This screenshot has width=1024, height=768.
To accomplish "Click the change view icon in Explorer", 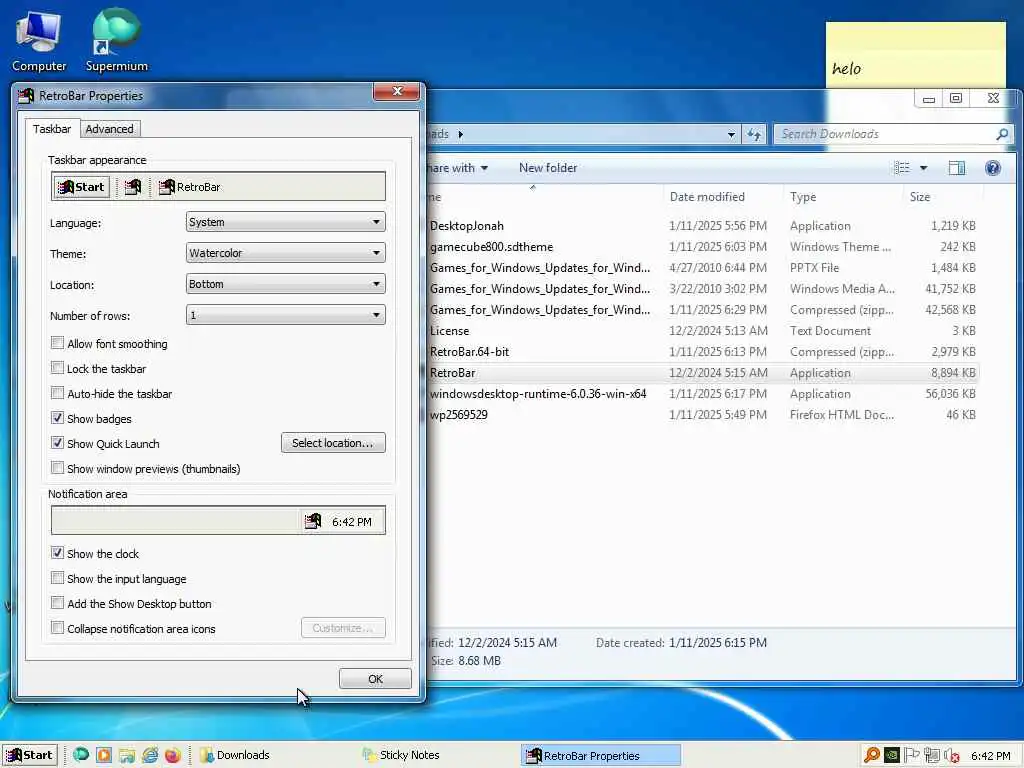I will pos(902,168).
